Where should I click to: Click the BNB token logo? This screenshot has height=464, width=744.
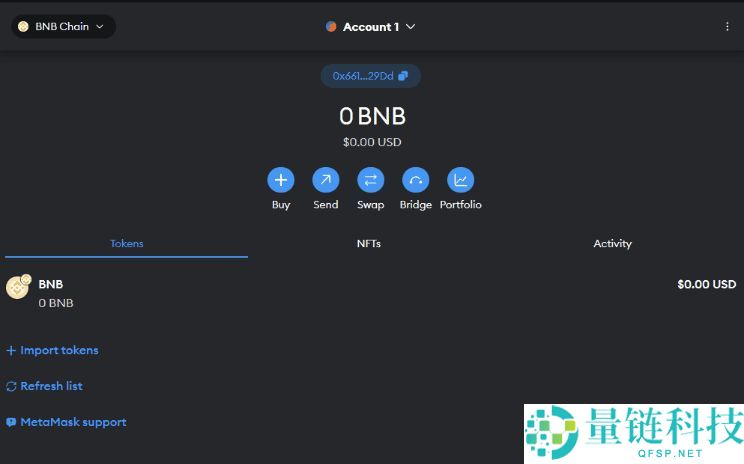18,287
